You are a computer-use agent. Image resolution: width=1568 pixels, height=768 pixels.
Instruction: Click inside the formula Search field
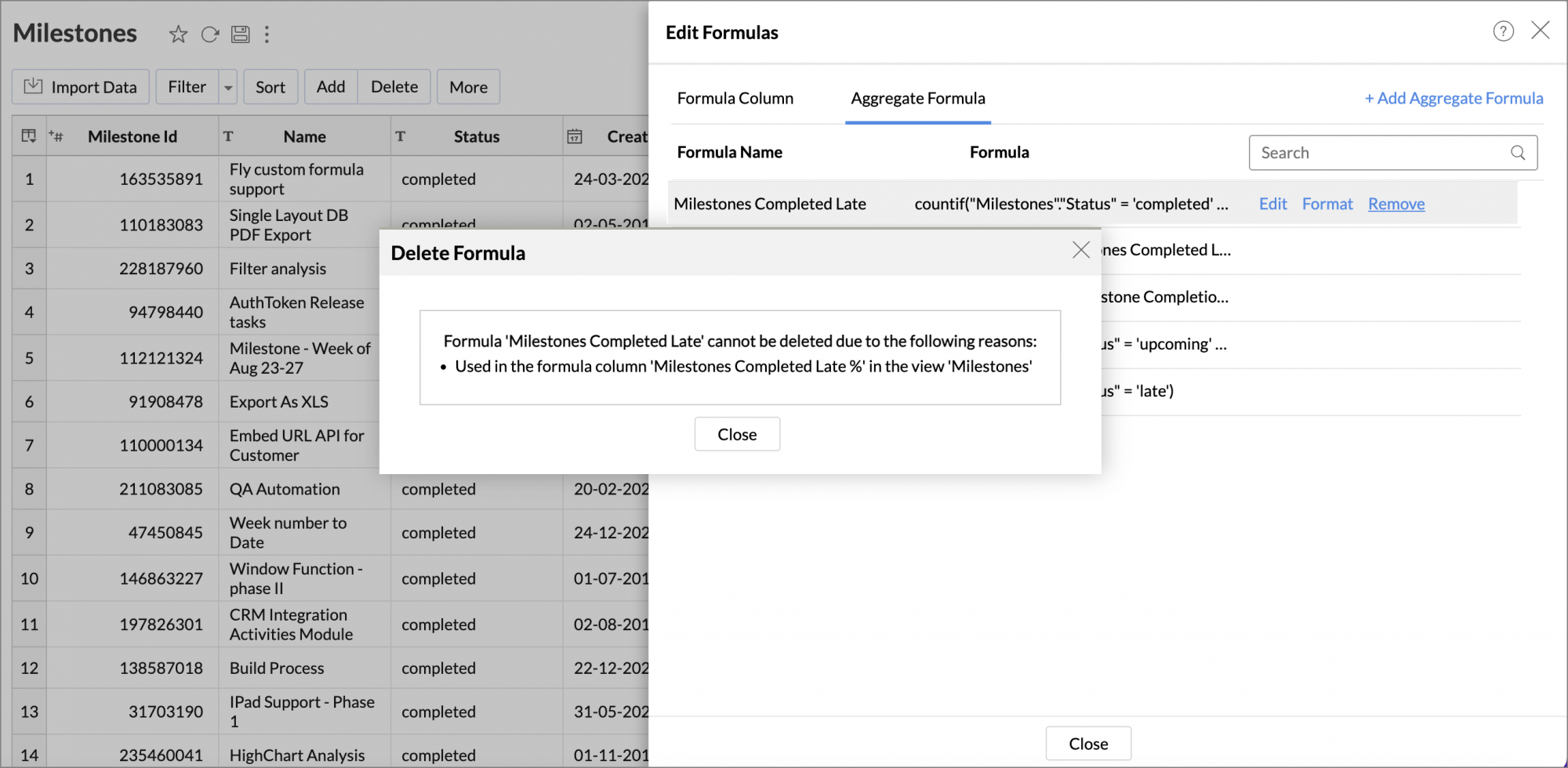(x=1380, y=153)
